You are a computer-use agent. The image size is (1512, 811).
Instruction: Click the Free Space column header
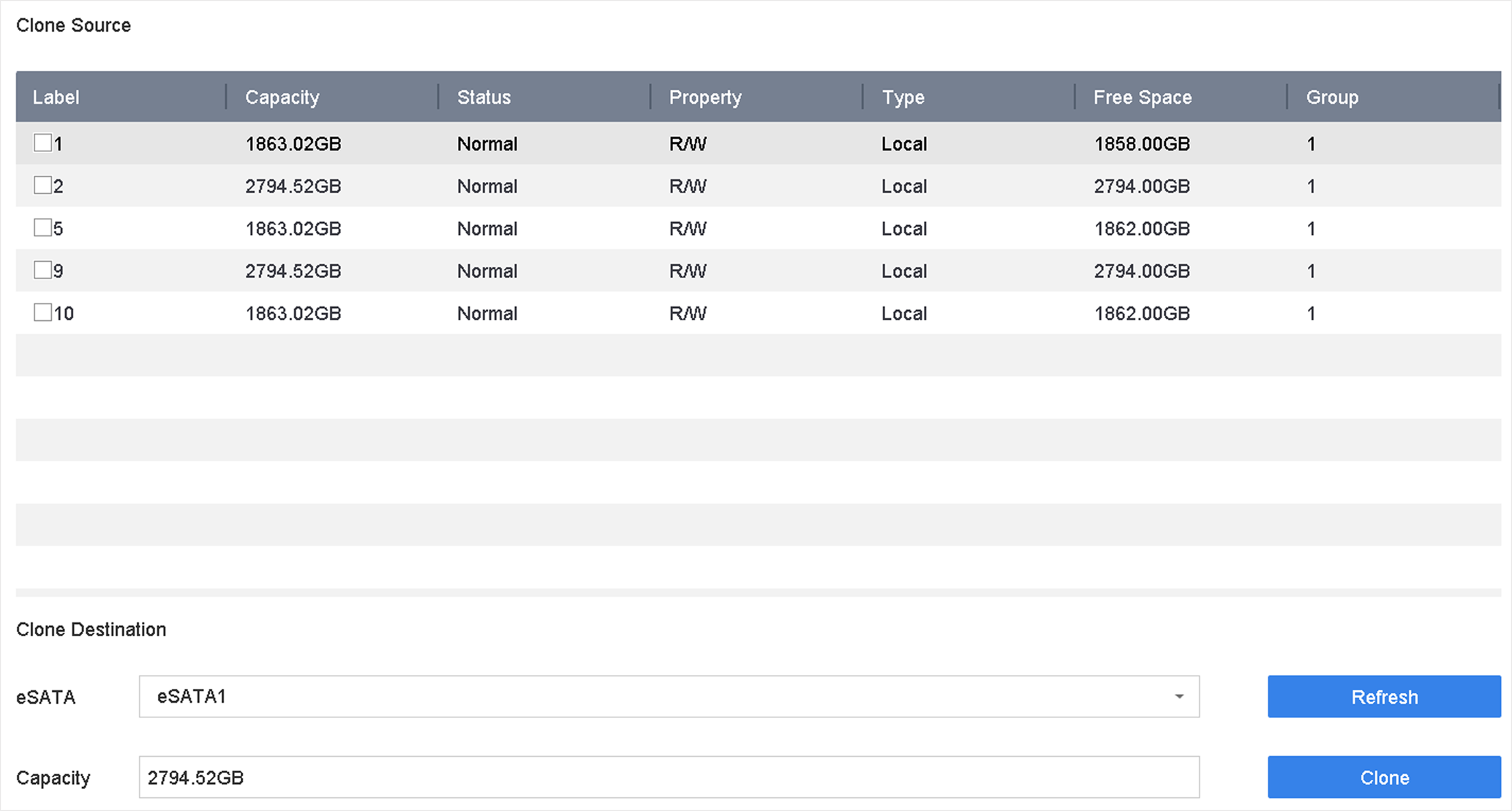pyautogui.click(x=1142, y=97)
